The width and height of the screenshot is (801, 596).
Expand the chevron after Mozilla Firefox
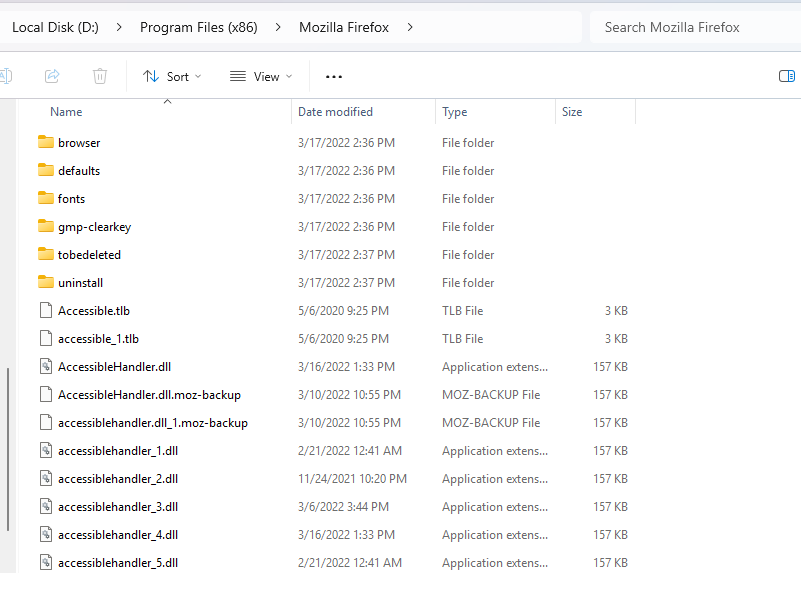(410, 27)
